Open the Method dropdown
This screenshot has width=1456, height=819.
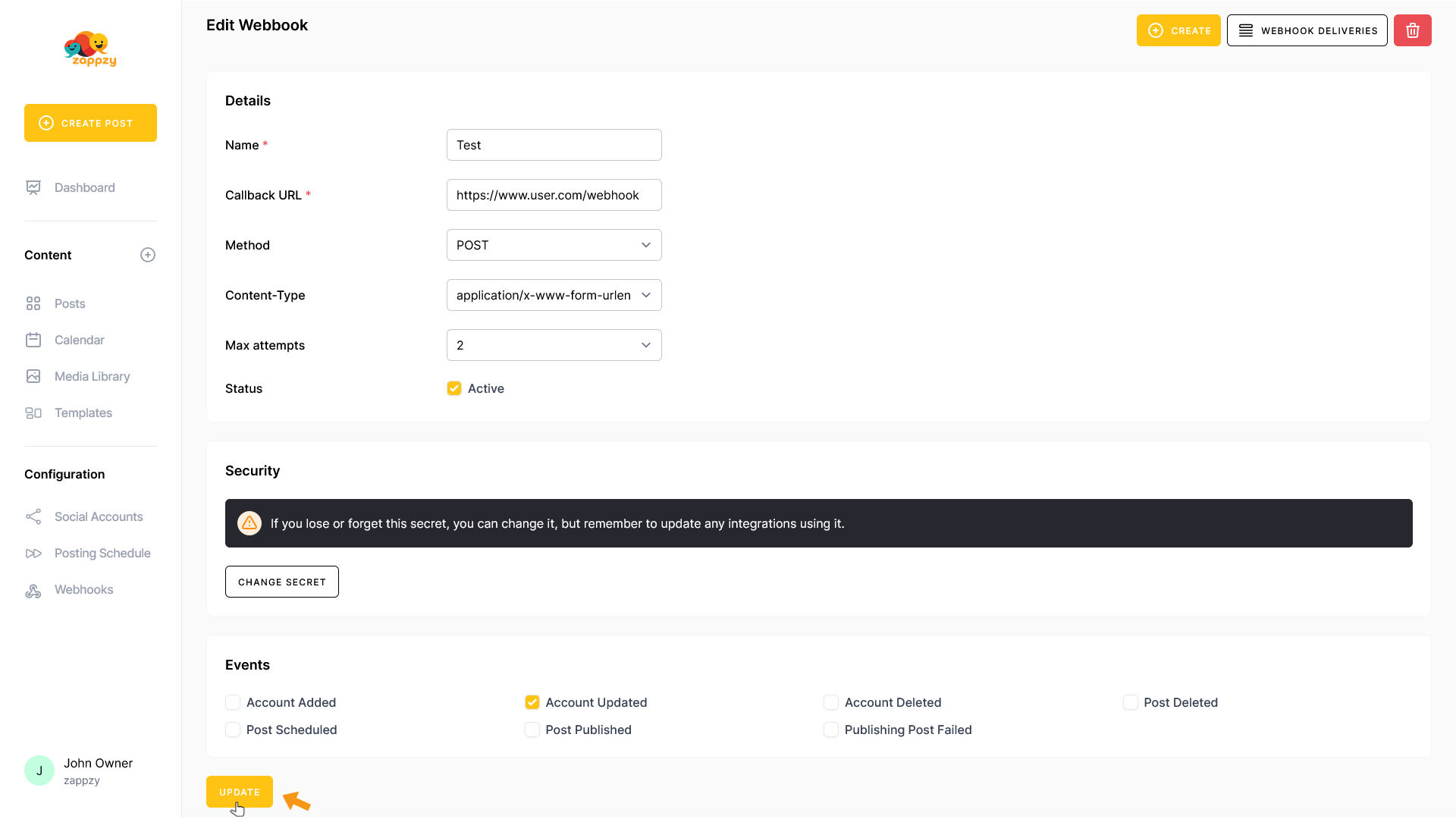pos(554,245)
